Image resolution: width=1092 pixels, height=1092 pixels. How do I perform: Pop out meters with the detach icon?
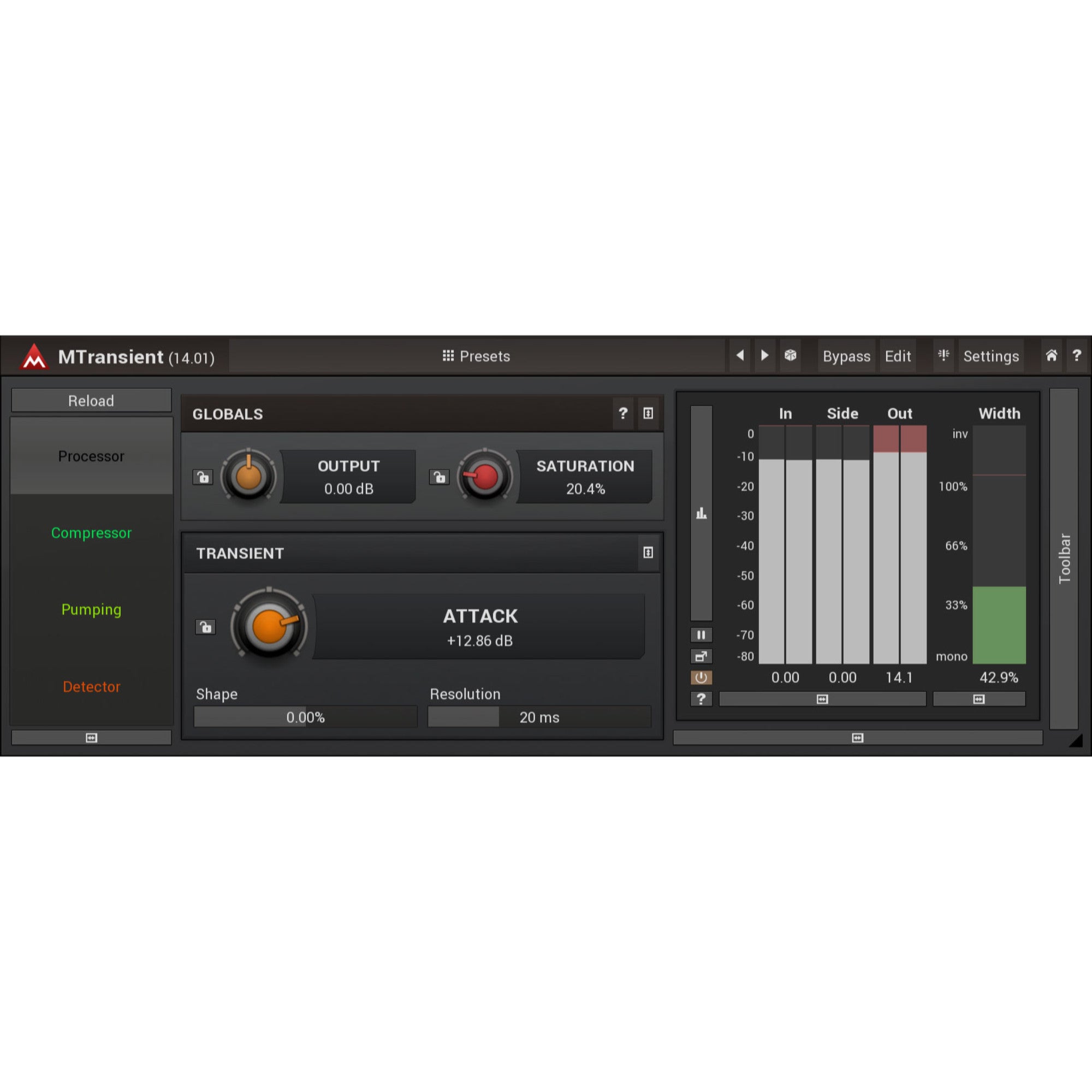coord(702,656)
